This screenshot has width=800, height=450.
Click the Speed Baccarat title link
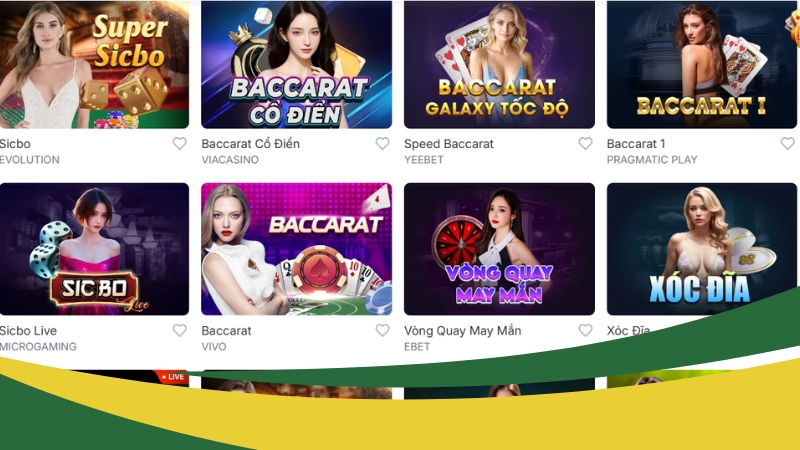[448, 144]
